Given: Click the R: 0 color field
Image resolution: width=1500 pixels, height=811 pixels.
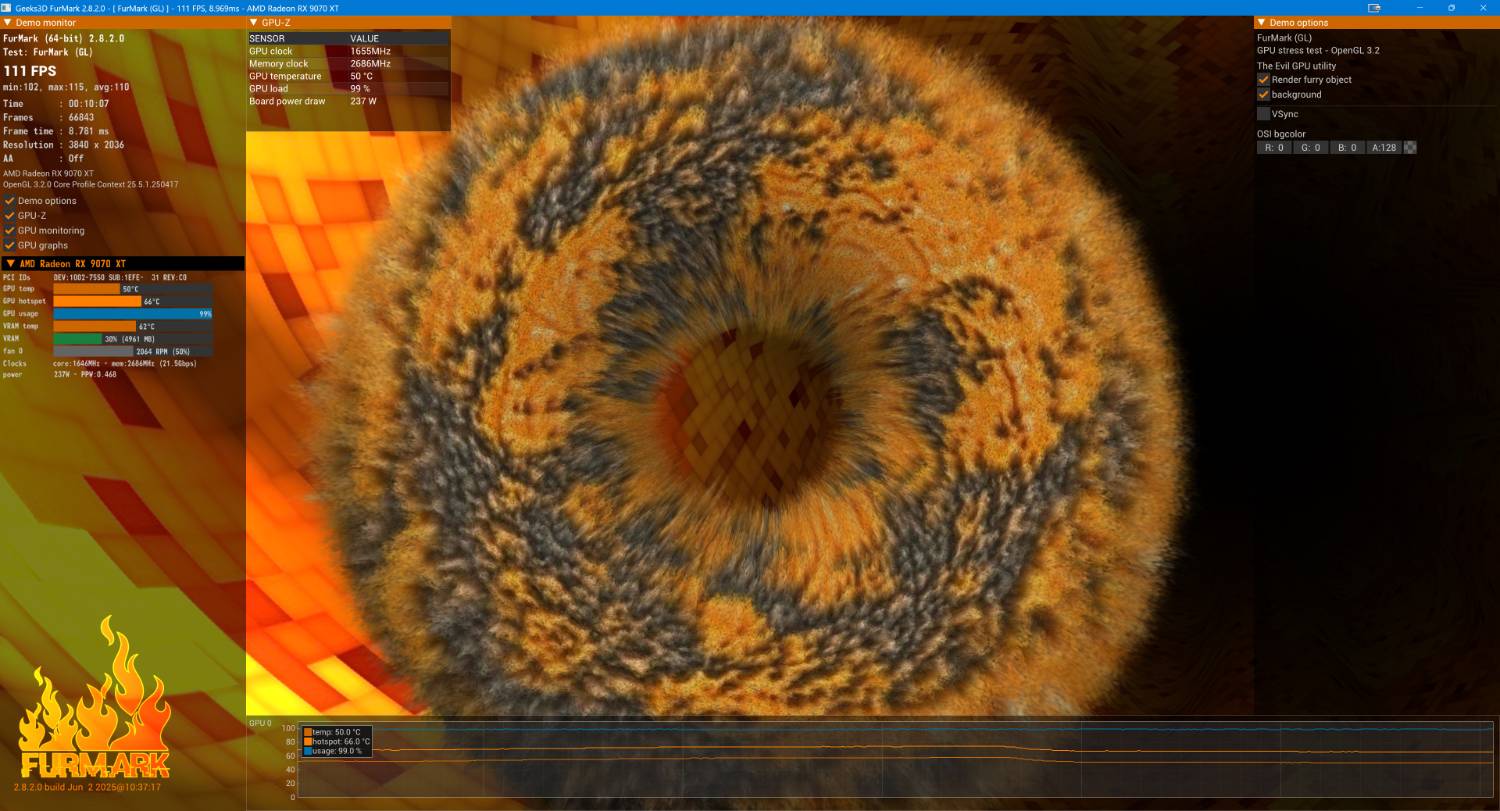Looking at the screenshot, I should point(1274,148).
